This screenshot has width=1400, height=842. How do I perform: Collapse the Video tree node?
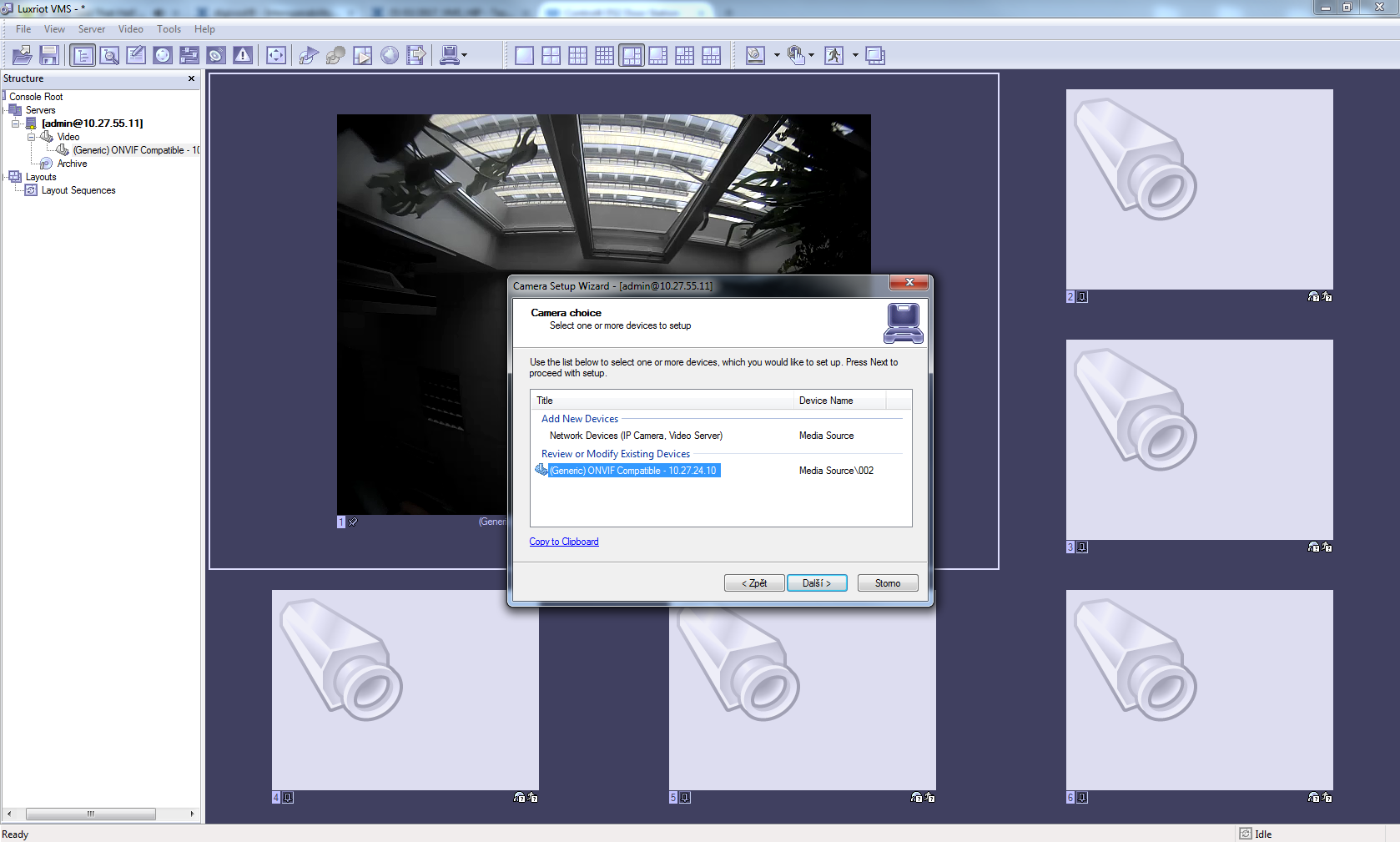(31, 137)
